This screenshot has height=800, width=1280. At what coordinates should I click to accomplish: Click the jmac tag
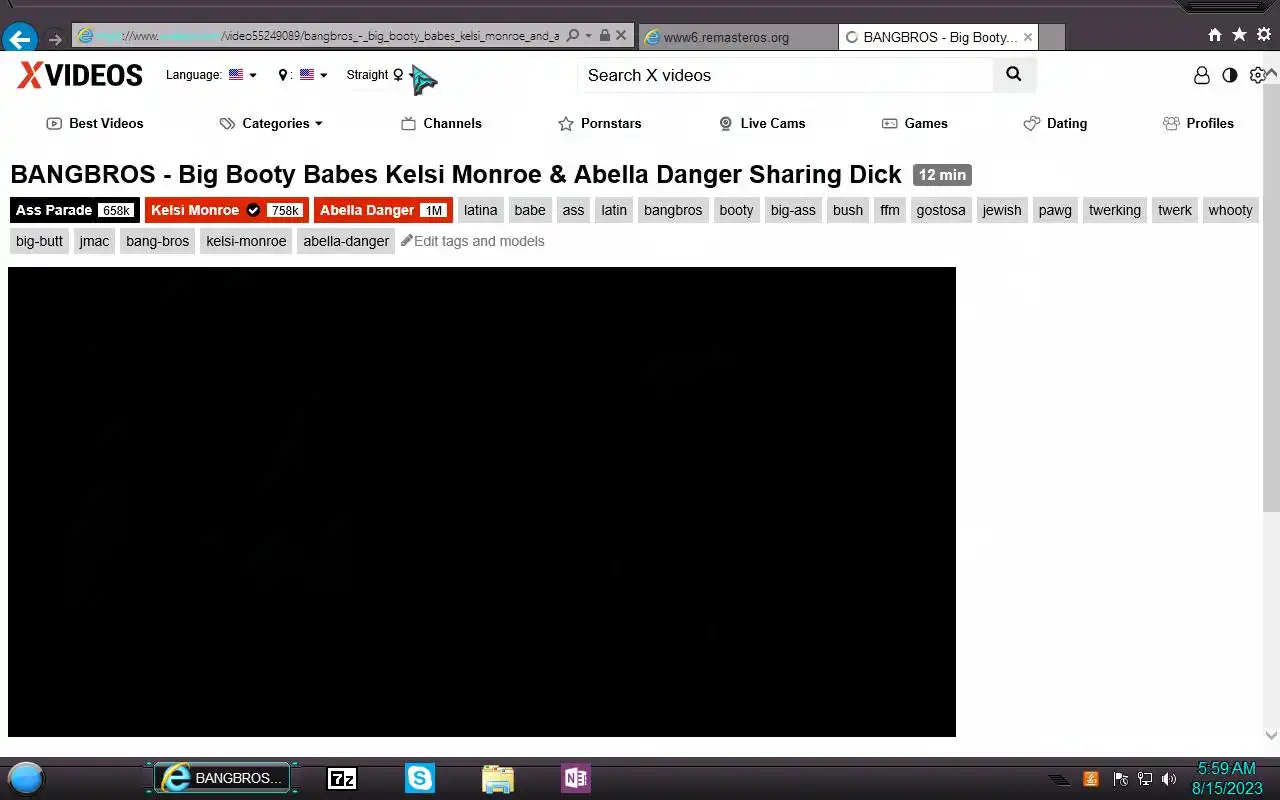point(94,241)
